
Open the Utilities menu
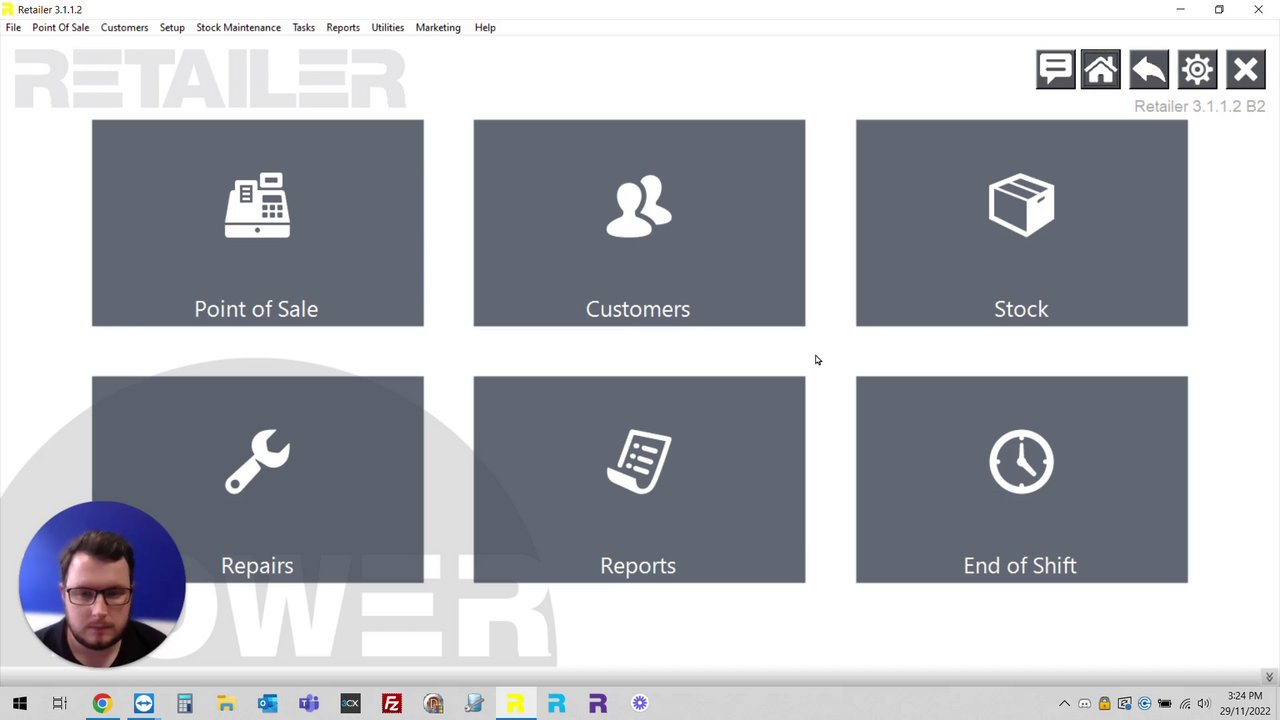pos(388,27)
